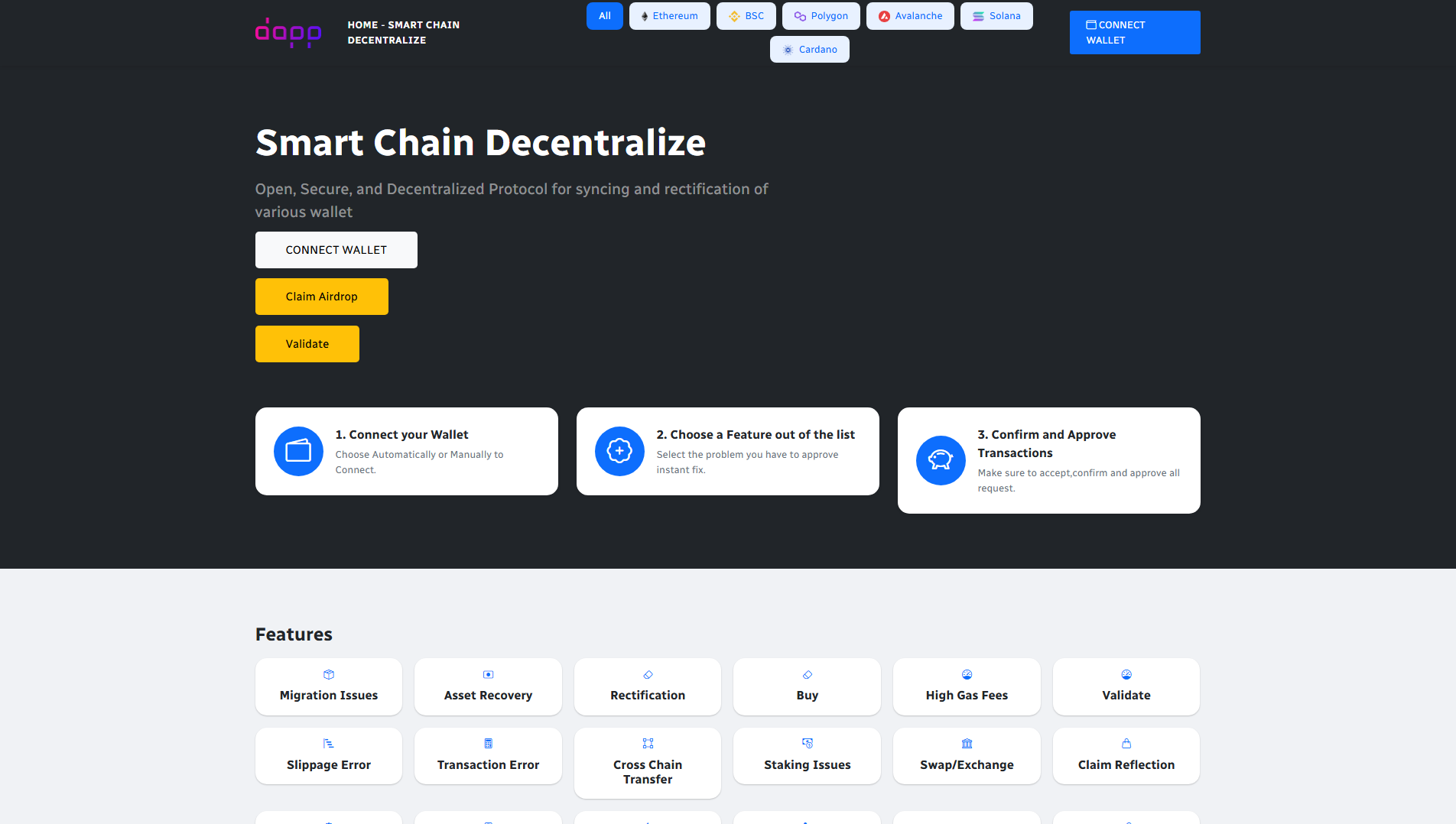Click the icon above Asset Recovery
The height and width of the screenshot is (824, 1456).
pyautogui.click(x=488, y=674)
